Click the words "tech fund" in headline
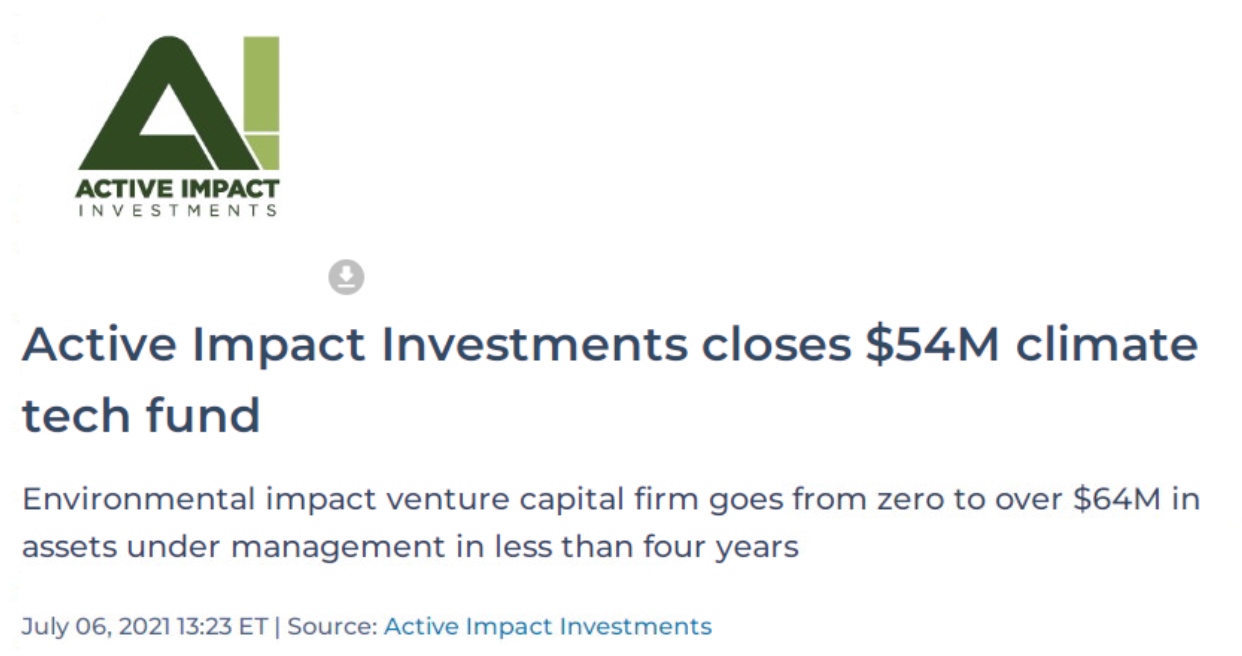The width and height of the screenshot is (1242, 656). coord(141,415)
